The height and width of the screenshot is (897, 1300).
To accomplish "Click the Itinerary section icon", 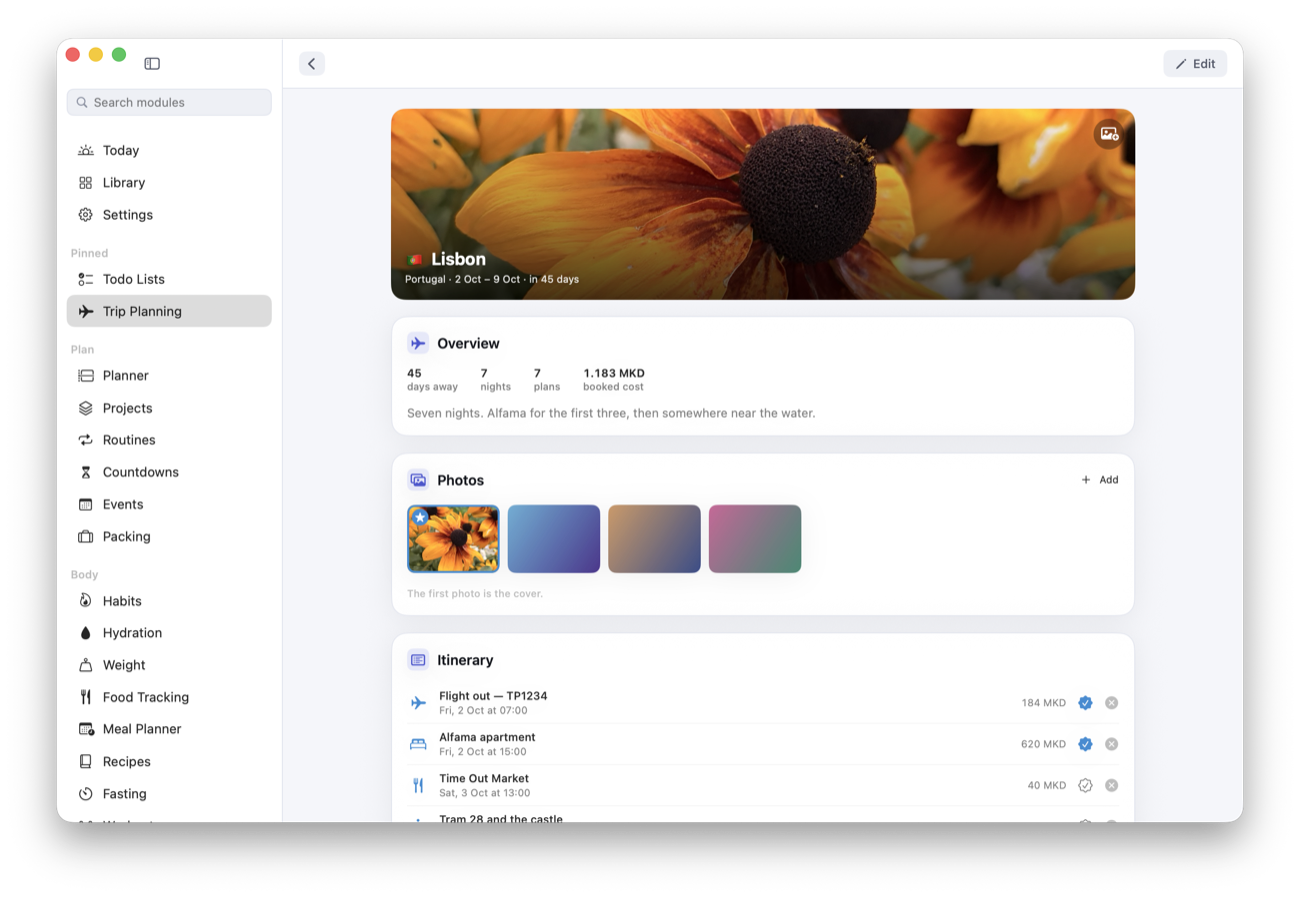I will pos(418,660).
